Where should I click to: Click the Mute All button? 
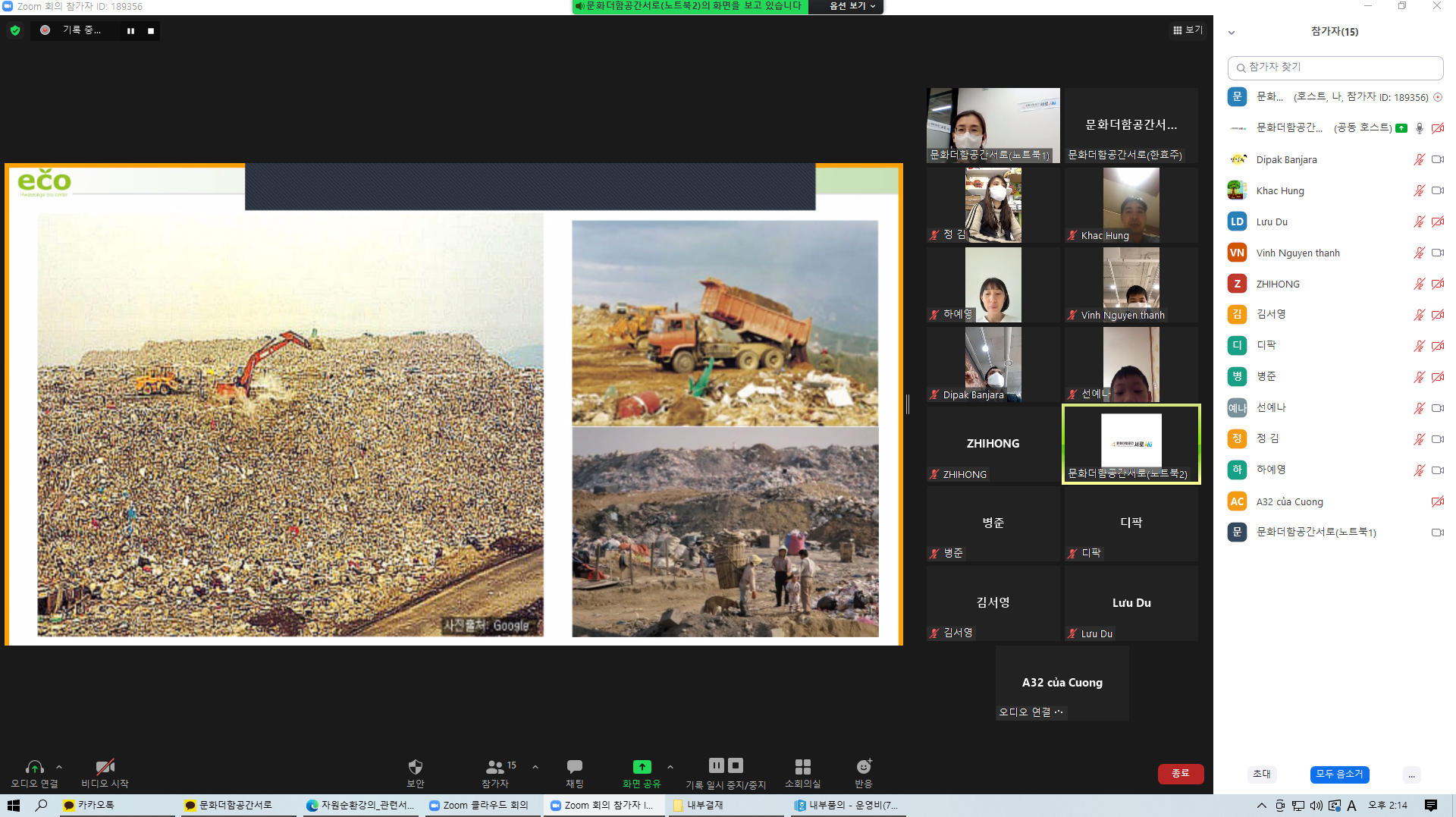pos(1339,774)
